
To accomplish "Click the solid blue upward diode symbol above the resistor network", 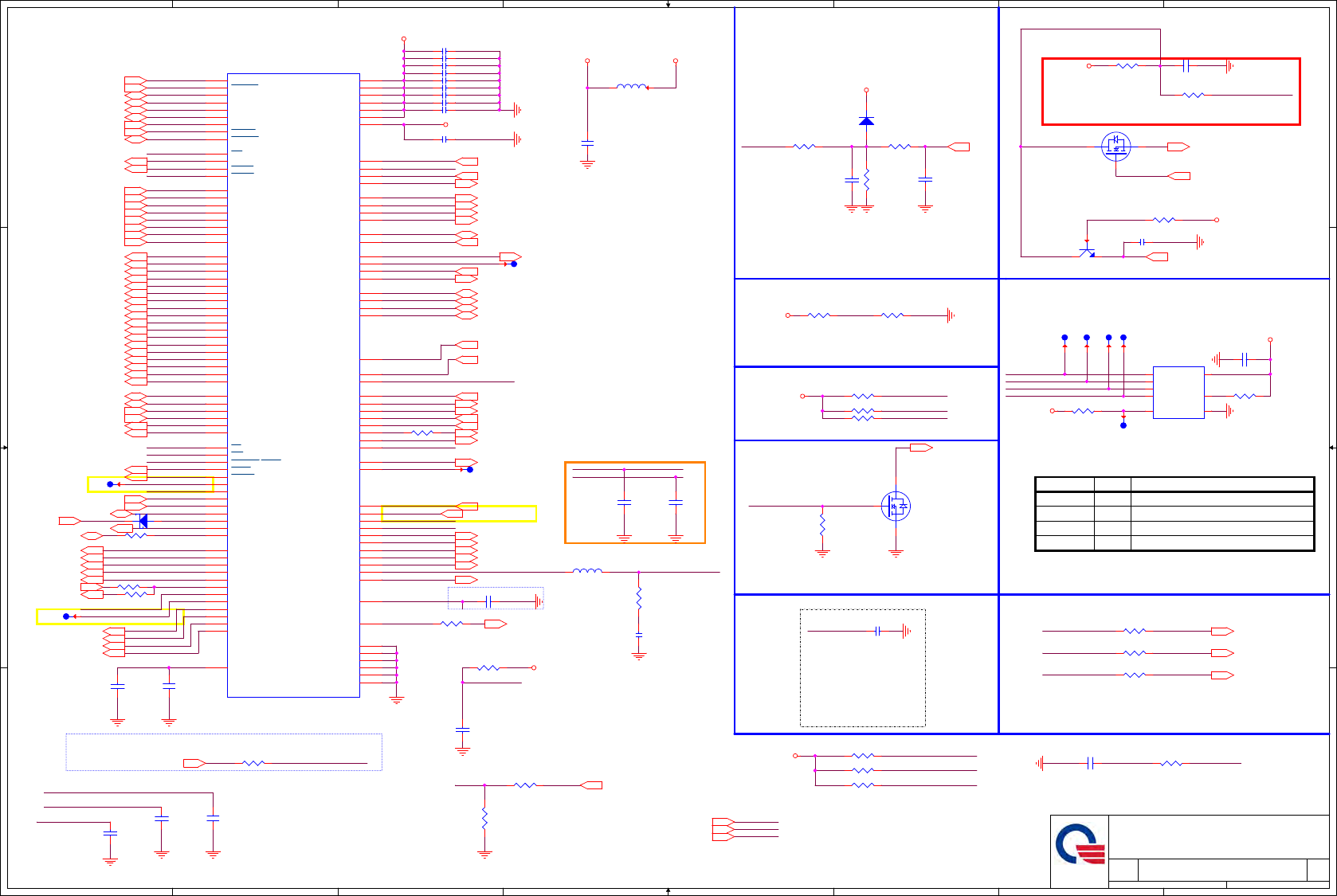I will [x=866, y=121].
